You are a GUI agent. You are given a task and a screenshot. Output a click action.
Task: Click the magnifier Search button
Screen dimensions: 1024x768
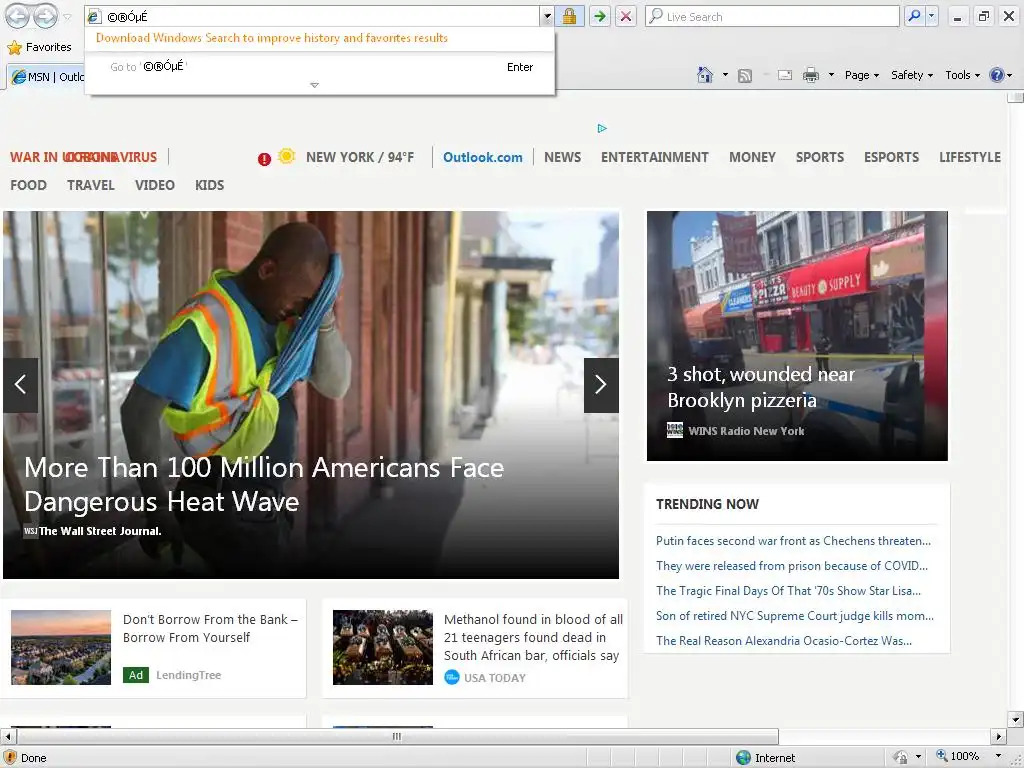pos(914,16)
